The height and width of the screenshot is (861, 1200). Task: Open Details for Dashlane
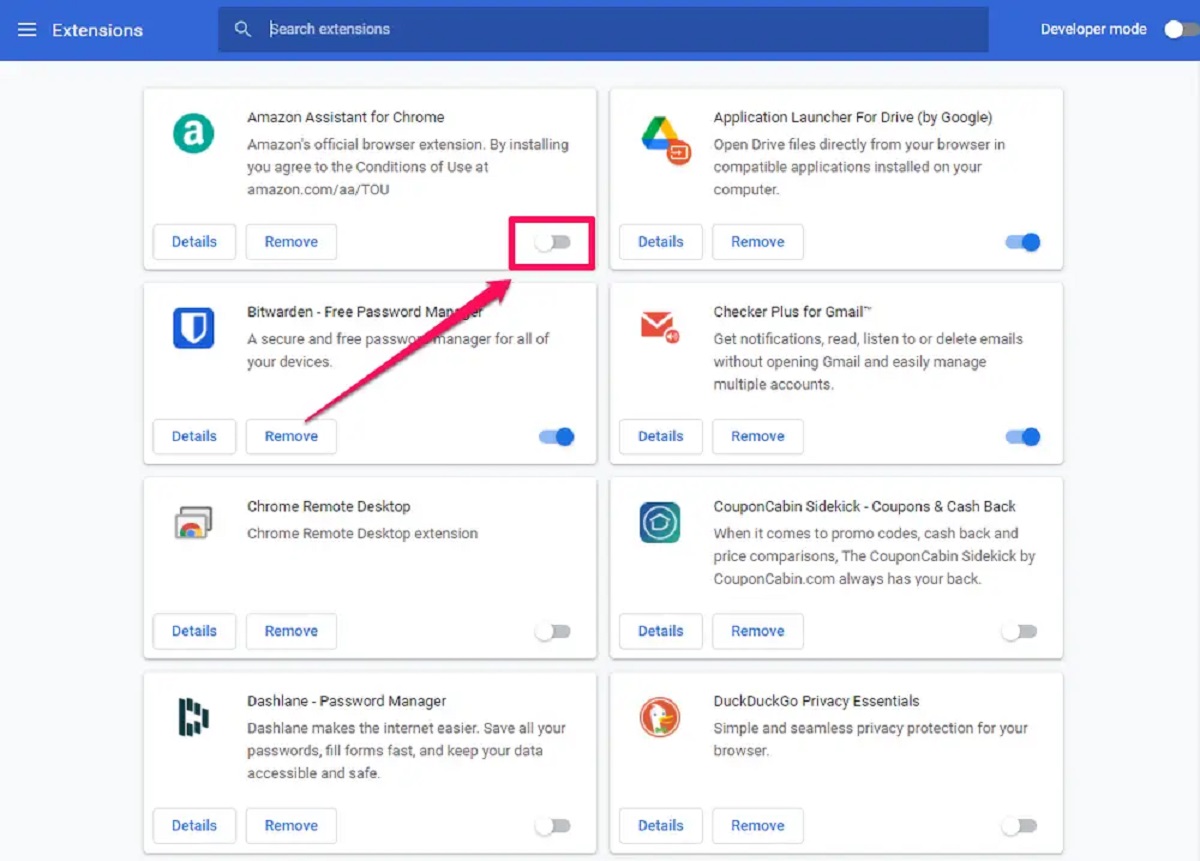194,826
